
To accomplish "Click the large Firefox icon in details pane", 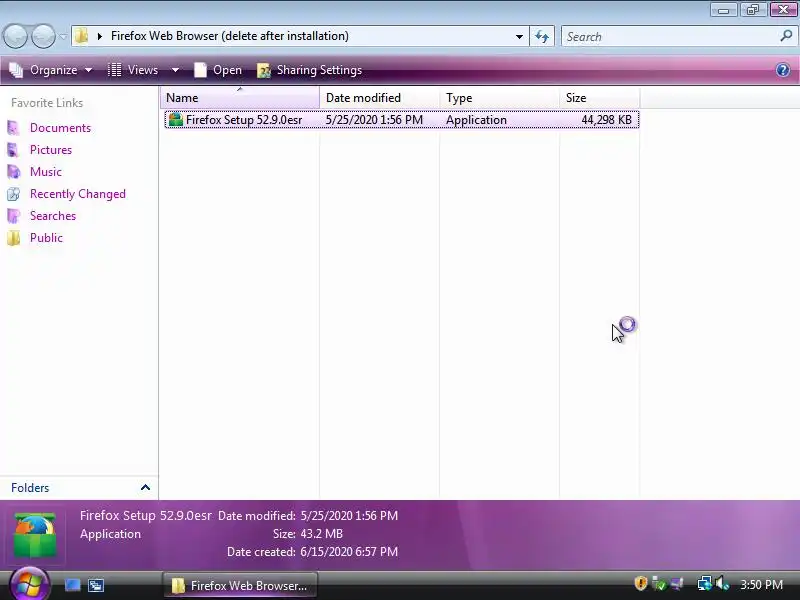I will click(35, 535).
